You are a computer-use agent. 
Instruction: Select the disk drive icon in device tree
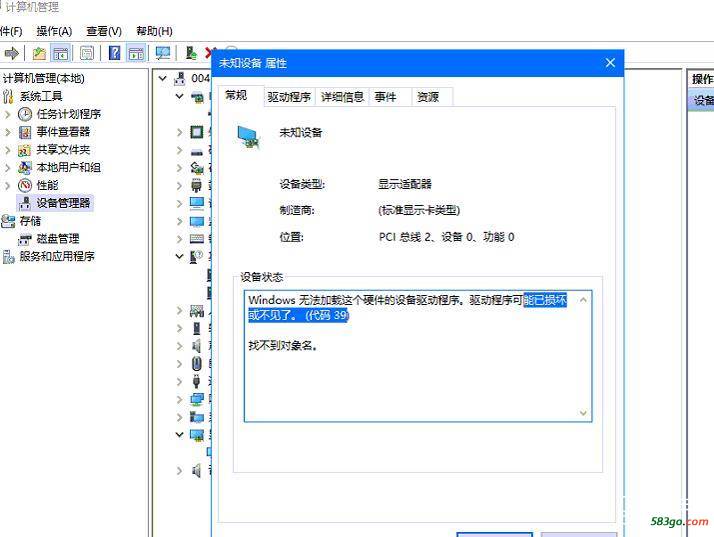coord(197,152)
